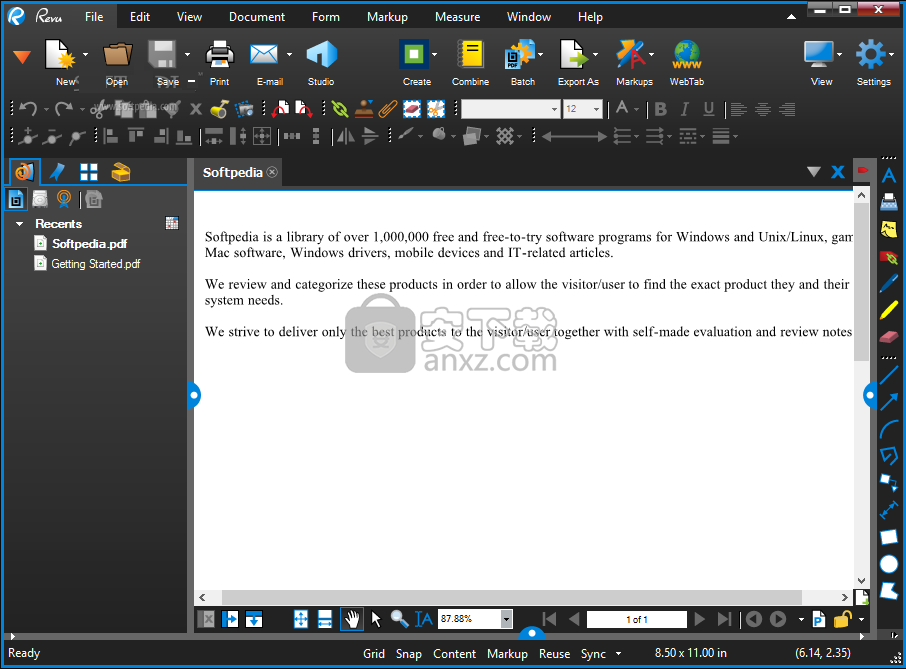This screenshot has height=669, width=906.
Task: Launch the WebTab globe icon
Action: coord(686,55)
